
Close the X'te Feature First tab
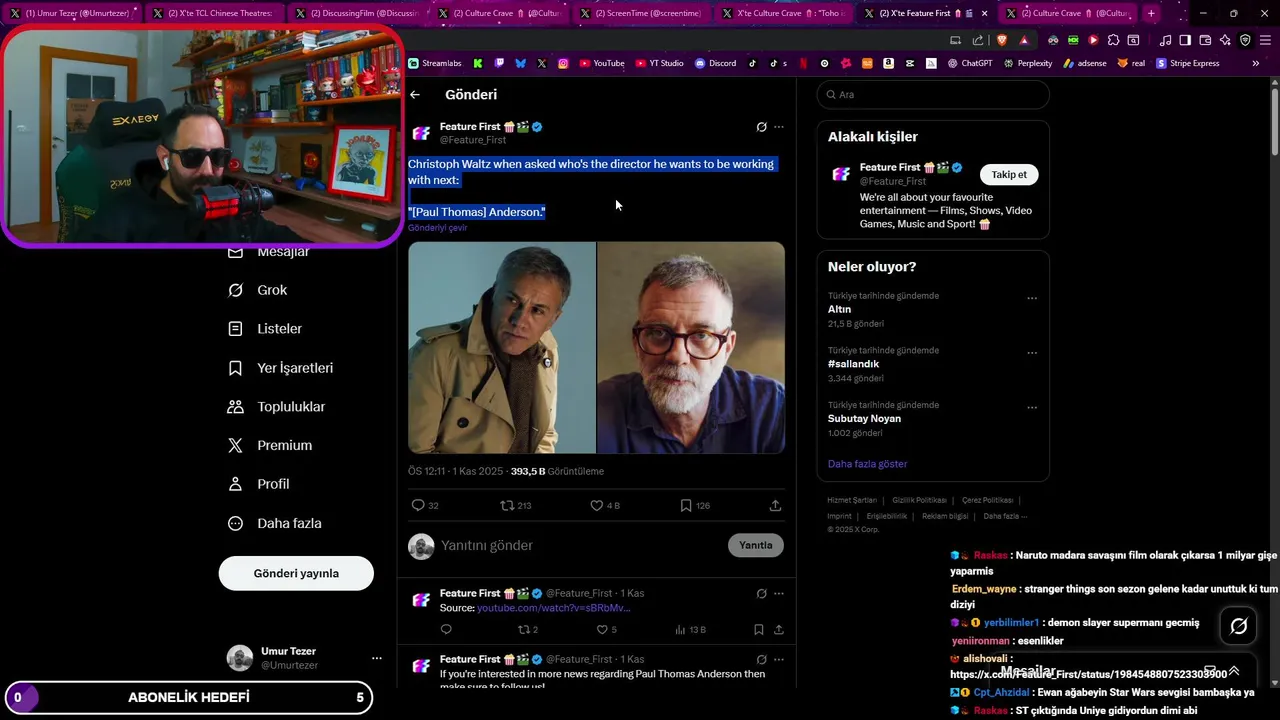(985, 13)
